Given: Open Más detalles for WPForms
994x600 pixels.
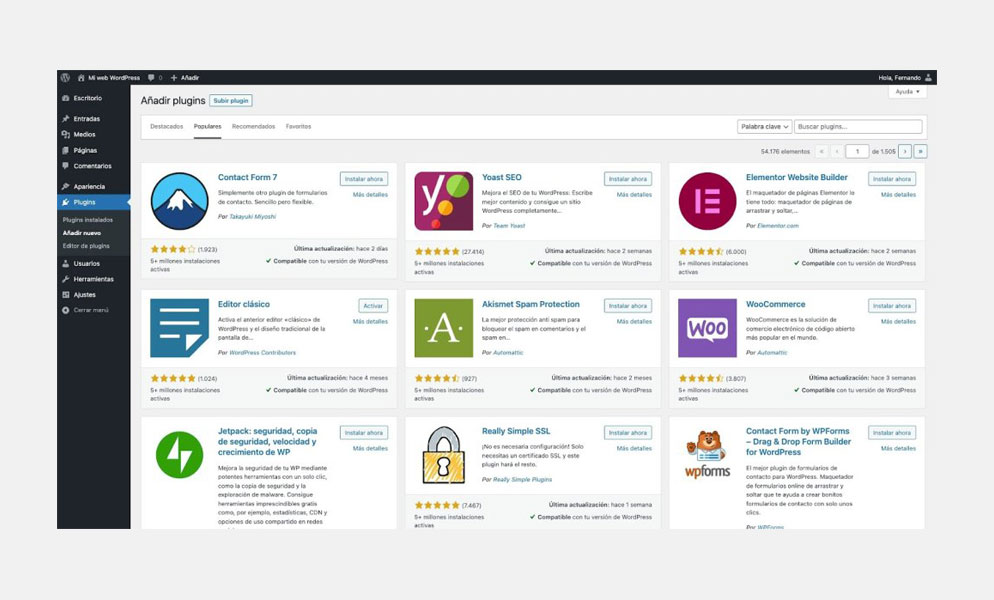Looking at the screenshot, I should [x=898, y=448].
